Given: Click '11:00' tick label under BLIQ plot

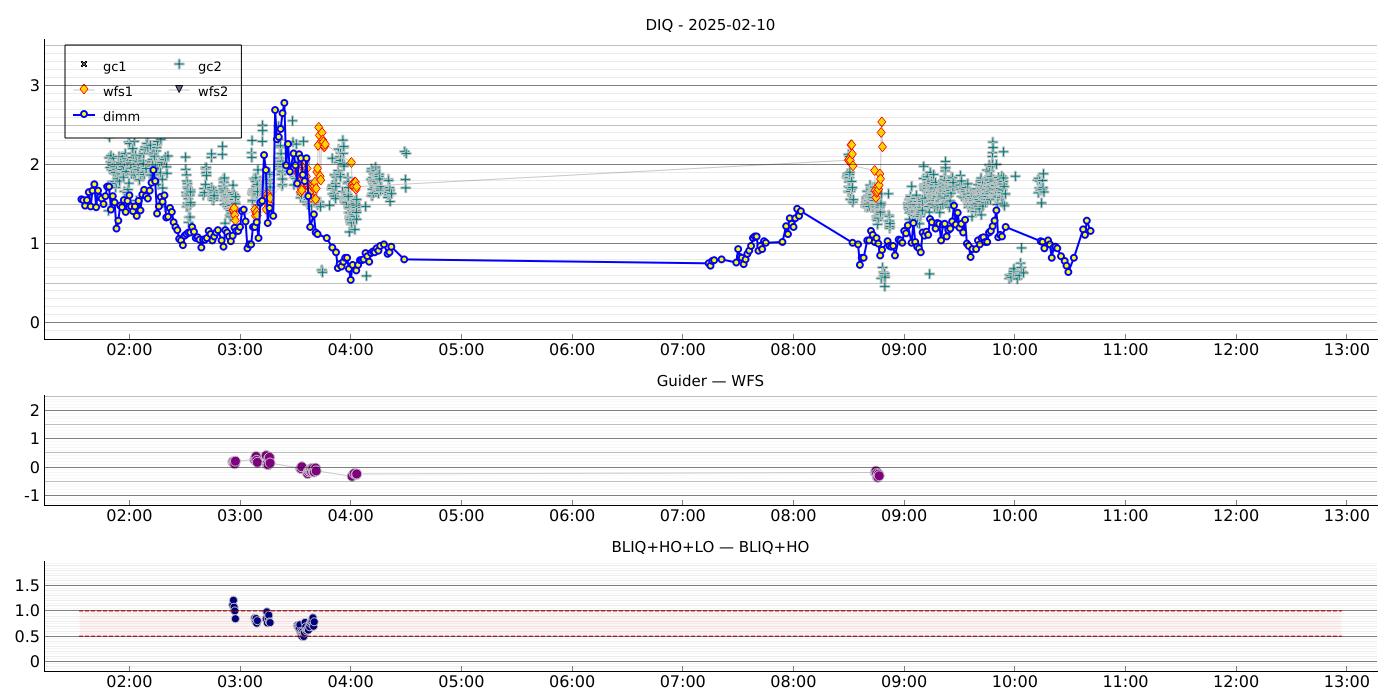Looking at the screenshot, I should click(x=1125, y=682).
